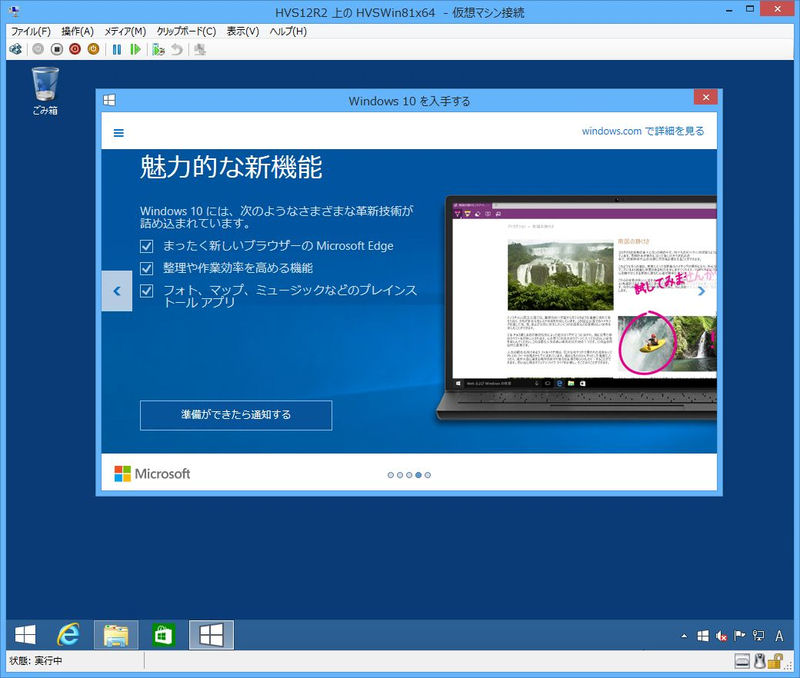Click the Microsoft logo in dialog footer

[x=152, y=474]
